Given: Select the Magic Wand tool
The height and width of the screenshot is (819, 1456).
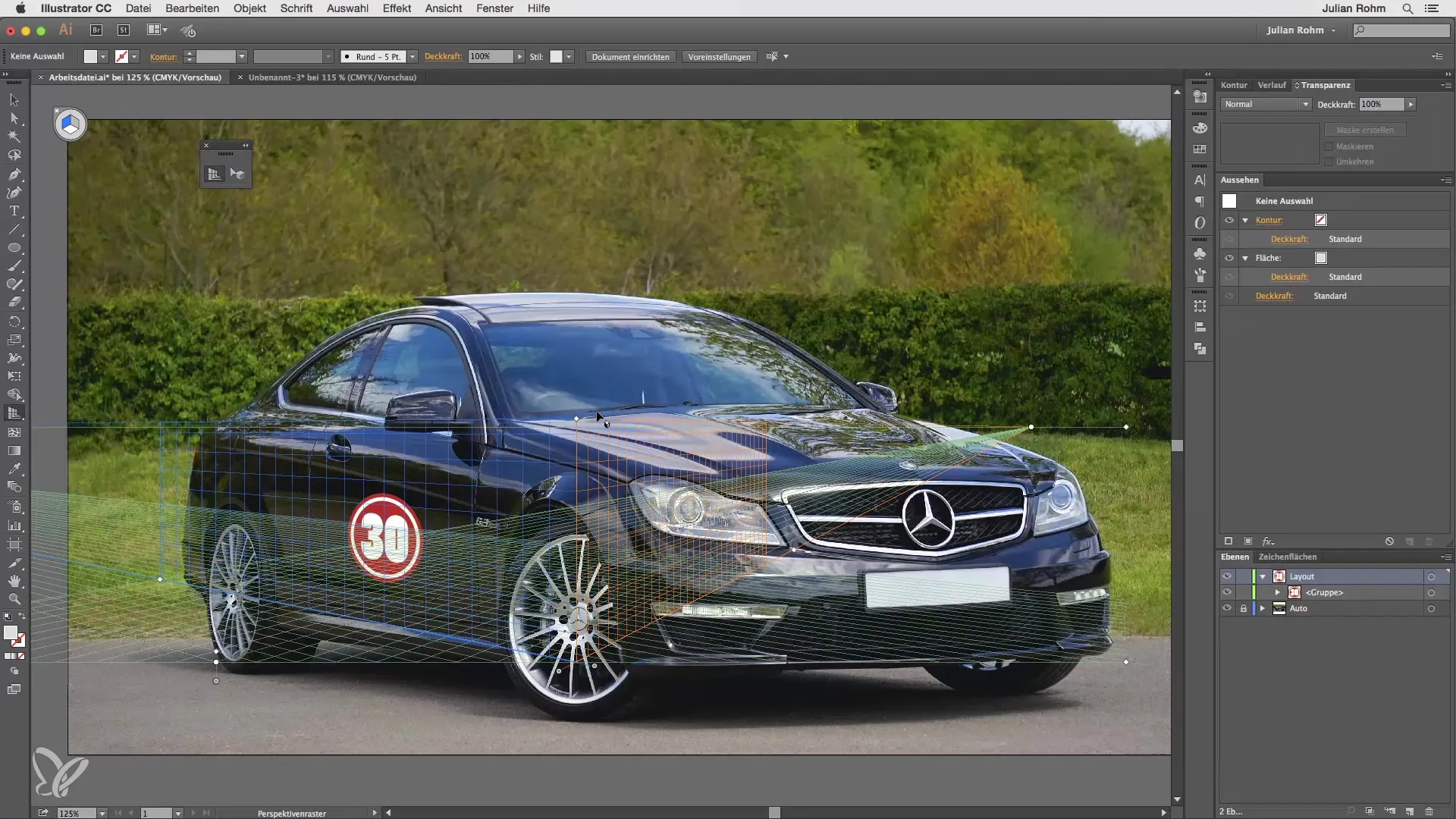Looking at the screenshot, I should [x=14, y=136].
